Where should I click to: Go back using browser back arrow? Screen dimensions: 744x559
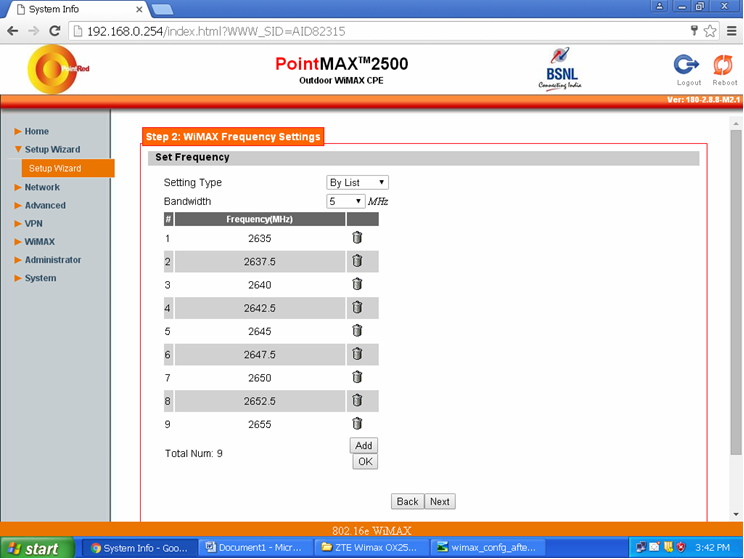point(13,31)
